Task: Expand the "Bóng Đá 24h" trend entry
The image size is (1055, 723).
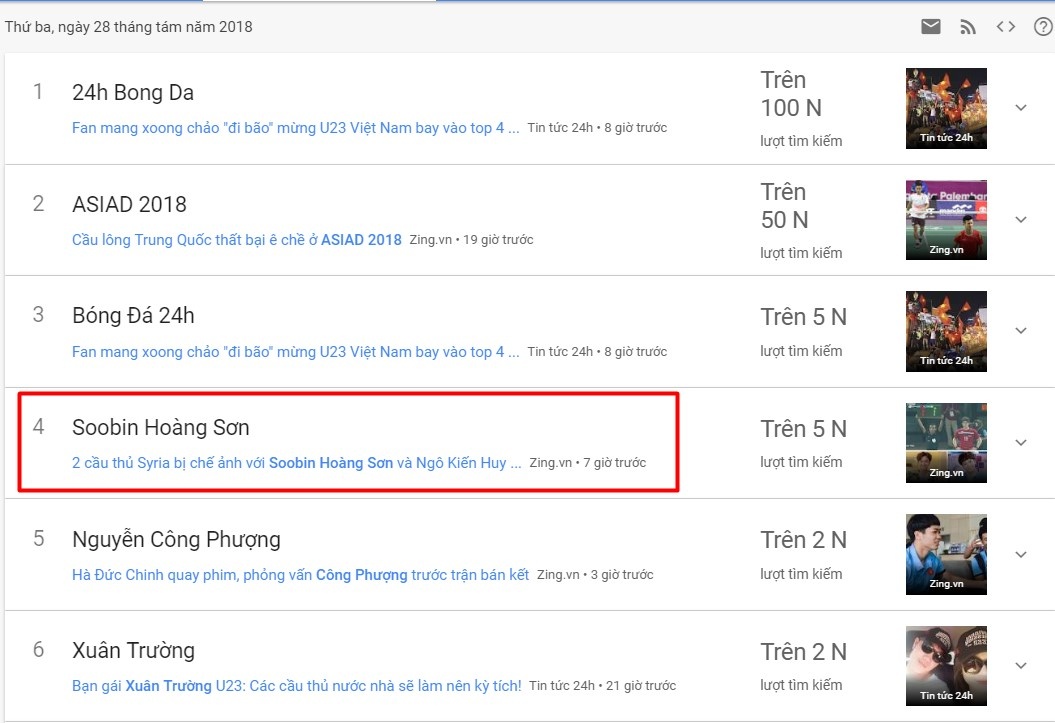Action: coord(1021,330)
